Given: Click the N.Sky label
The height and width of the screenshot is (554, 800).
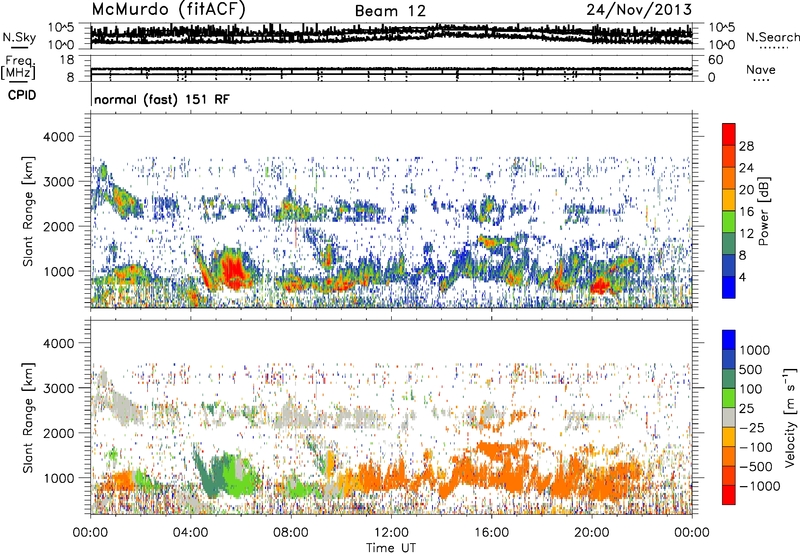Looking at the screenshot, I should click(19, 37).
